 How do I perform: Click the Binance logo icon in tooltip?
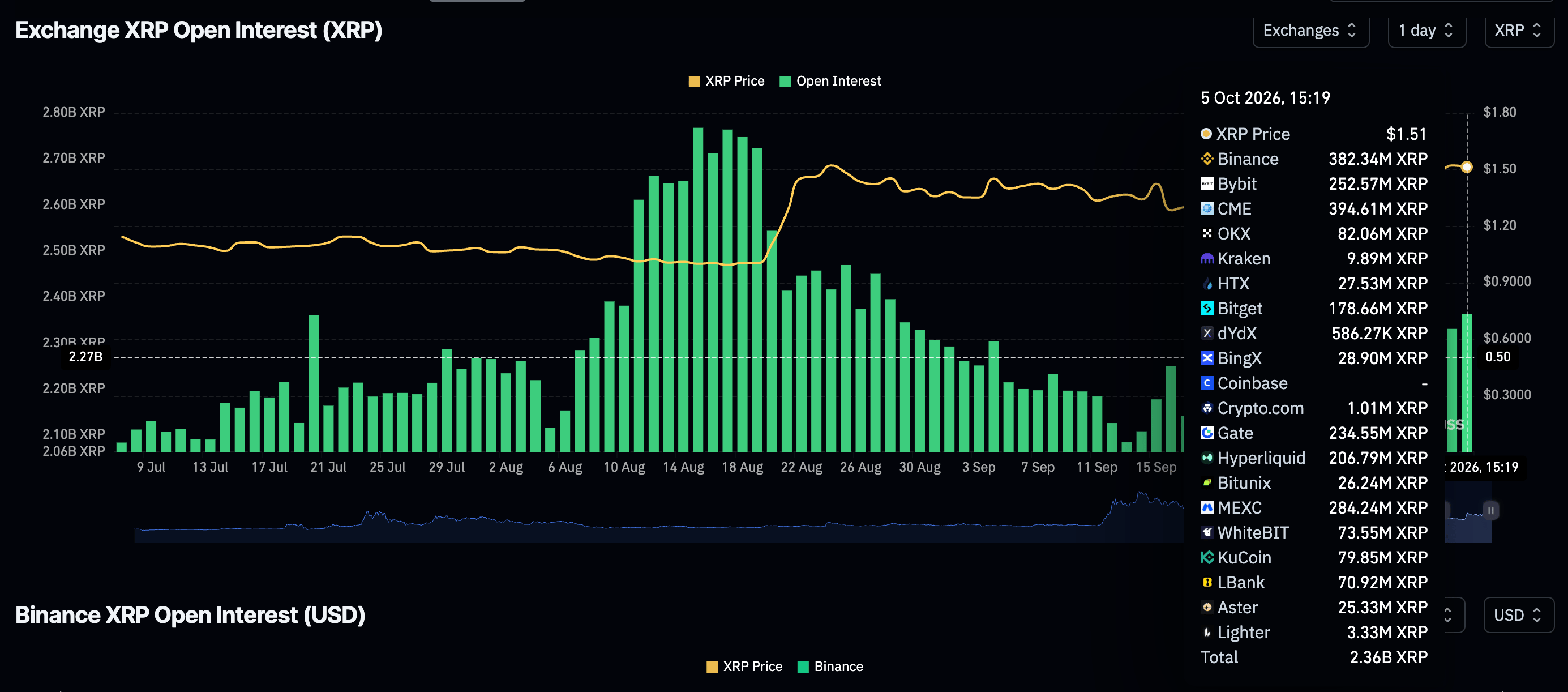coord(1206,159)
